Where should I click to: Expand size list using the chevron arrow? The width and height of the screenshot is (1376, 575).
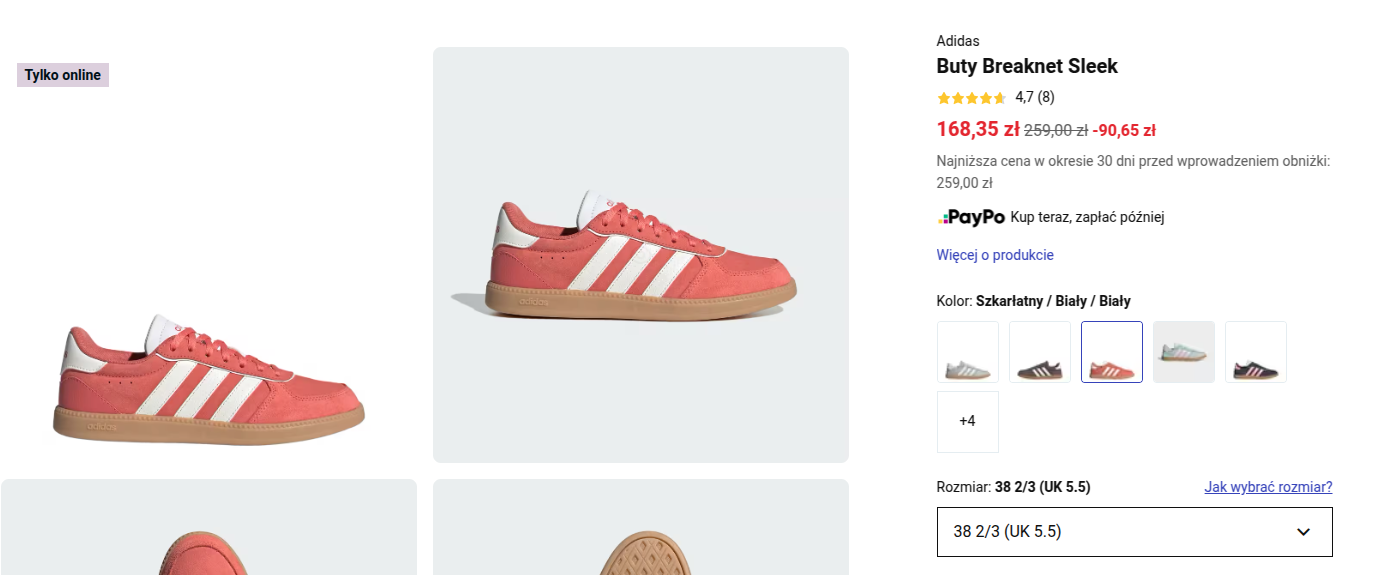point(1303,532)
